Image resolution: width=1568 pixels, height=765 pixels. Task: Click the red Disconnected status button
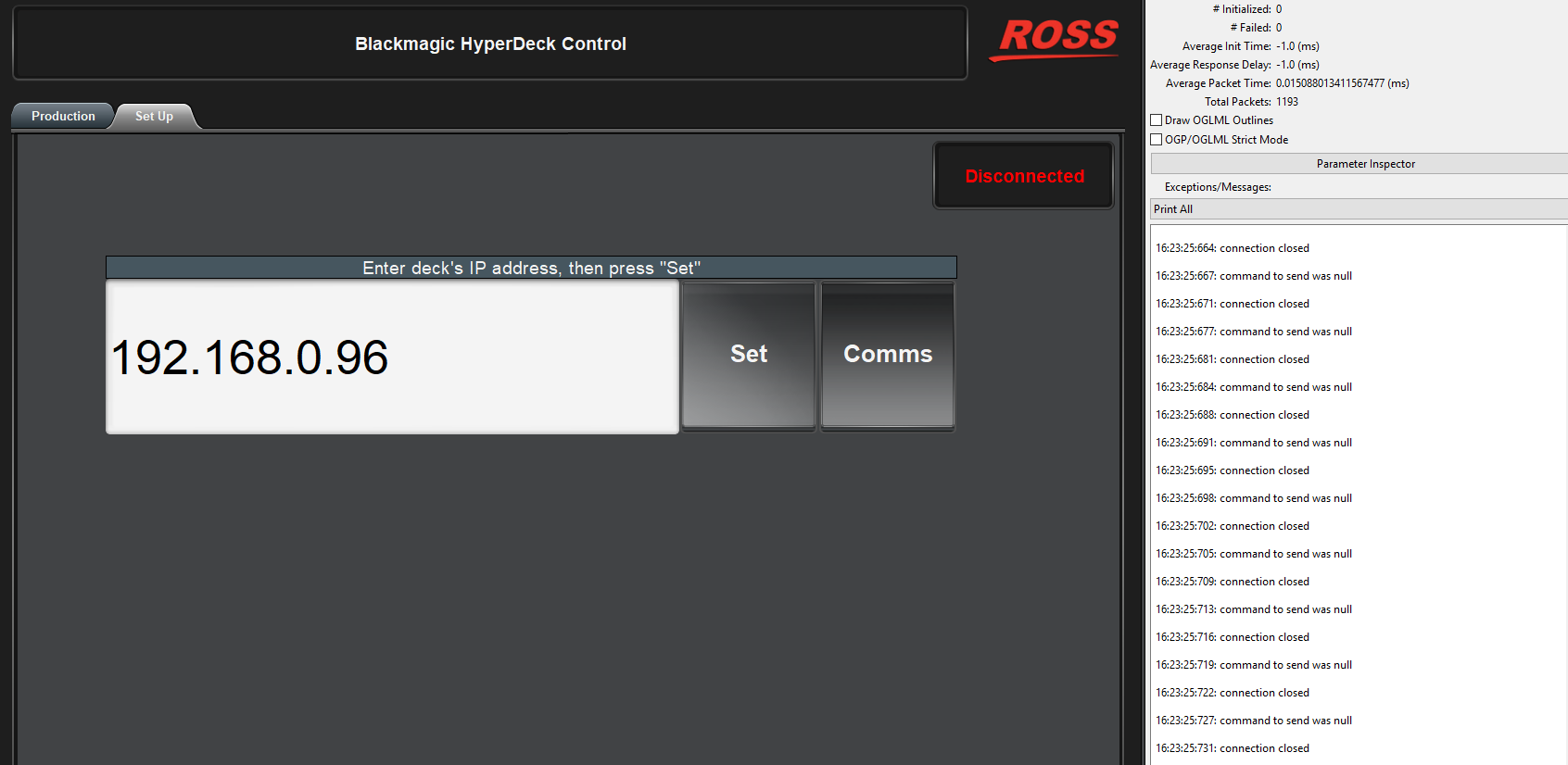pos(1024,176)
